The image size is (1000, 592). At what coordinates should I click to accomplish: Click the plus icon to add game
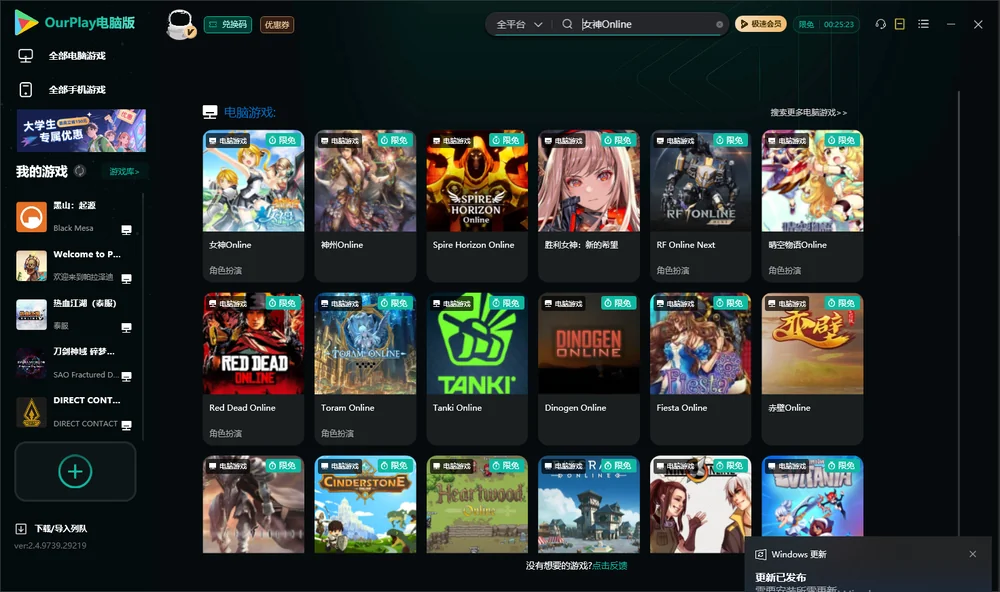click(x=75, y=471)
